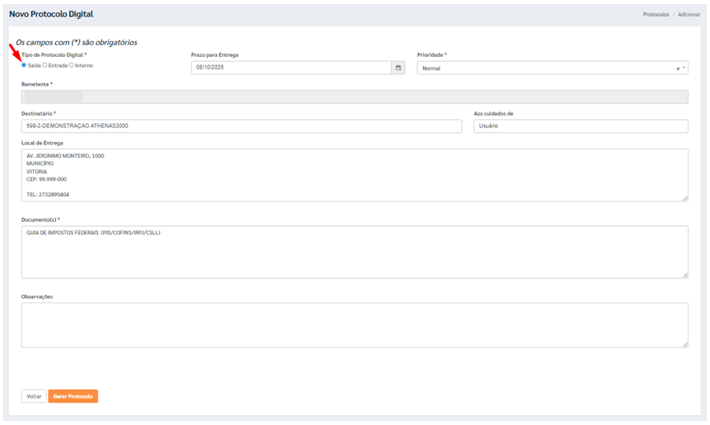The height and width of the screenshot is (425, 710).
Task: Select the Interno protocol type
Action: [x=71, y=65]
